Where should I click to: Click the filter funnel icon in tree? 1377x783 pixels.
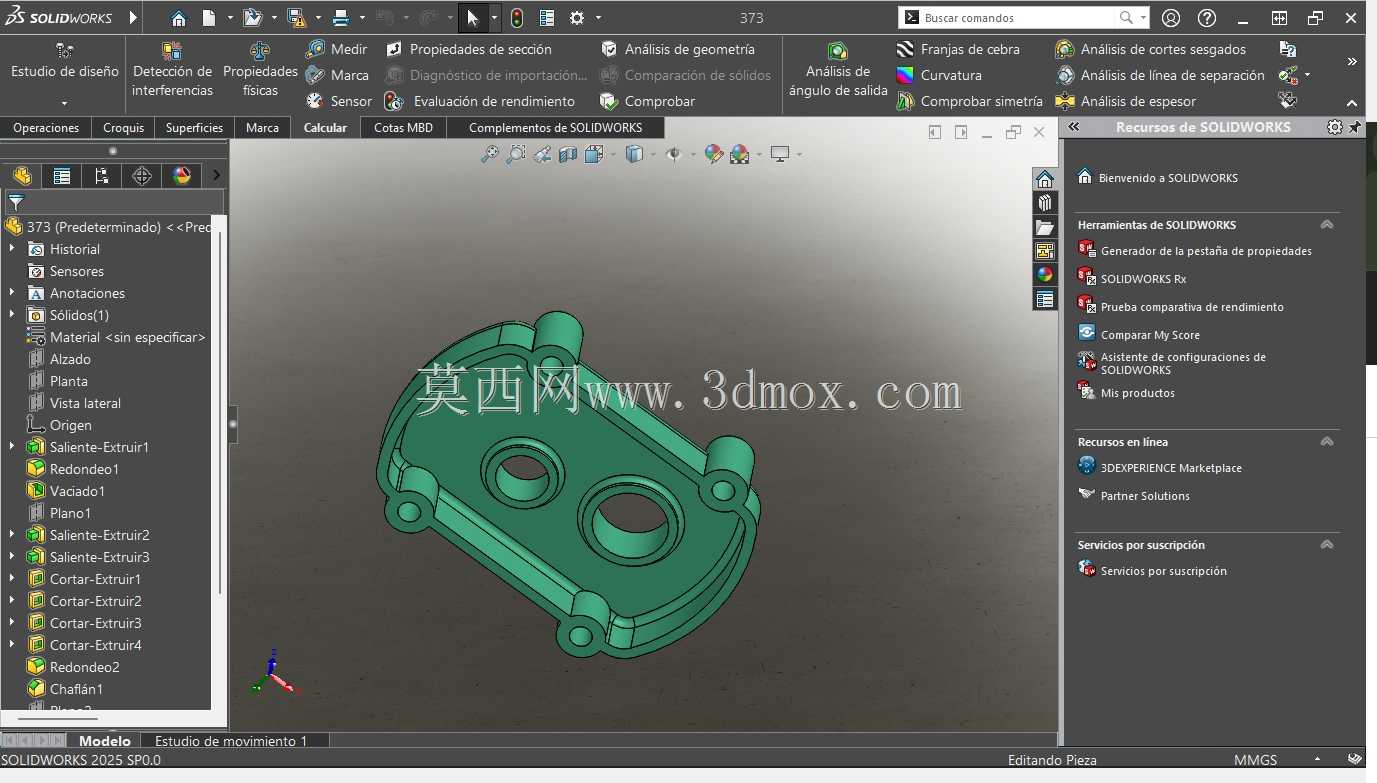(16, 201)
